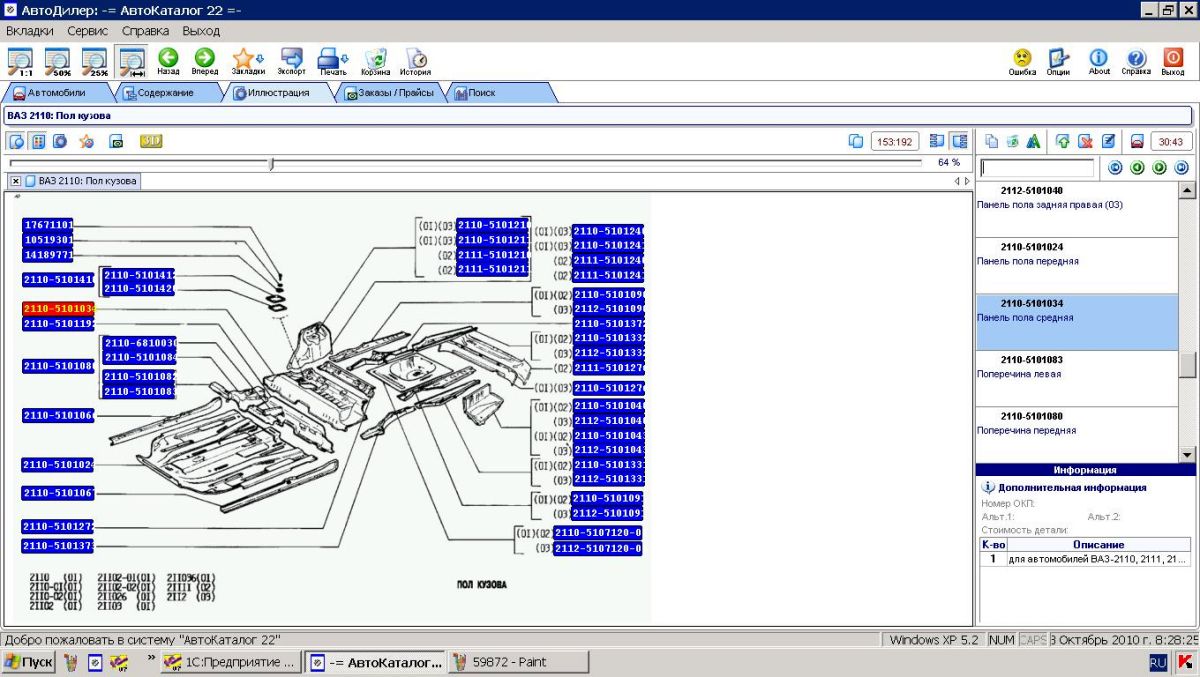Report an error via Ошибка icon

(1022, 61)
